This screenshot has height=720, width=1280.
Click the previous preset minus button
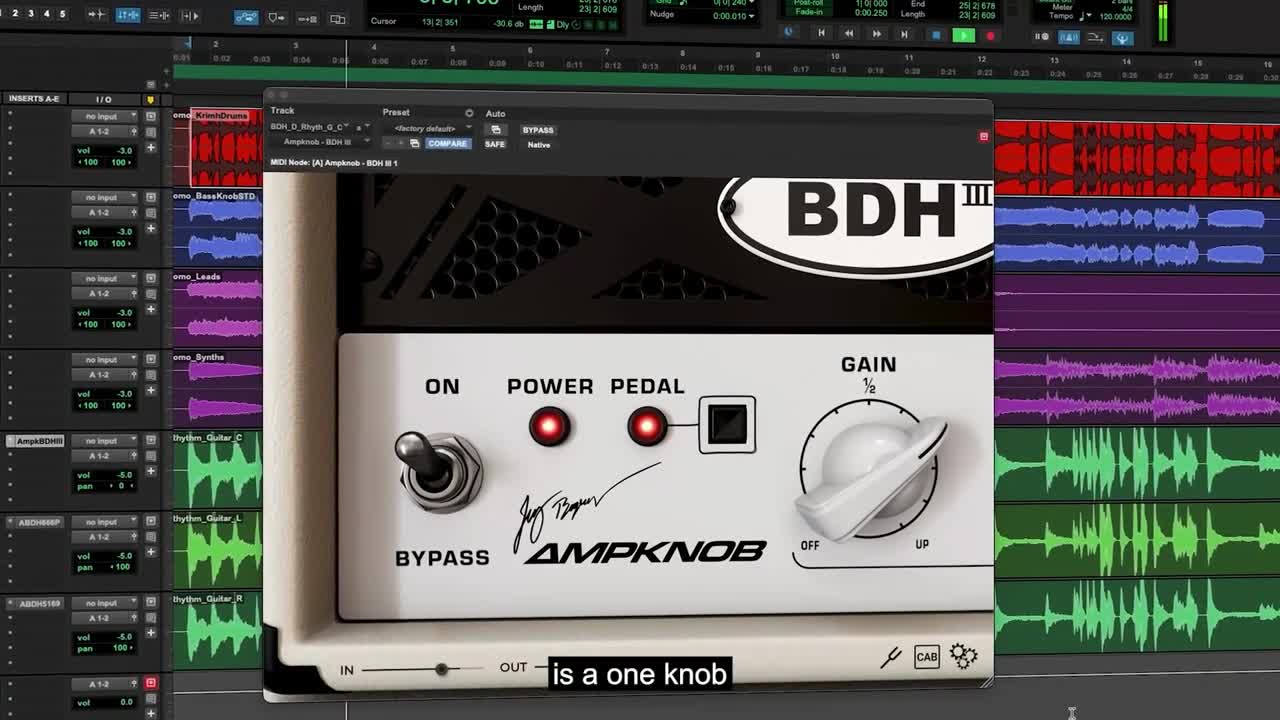click(x=389, y=144)
